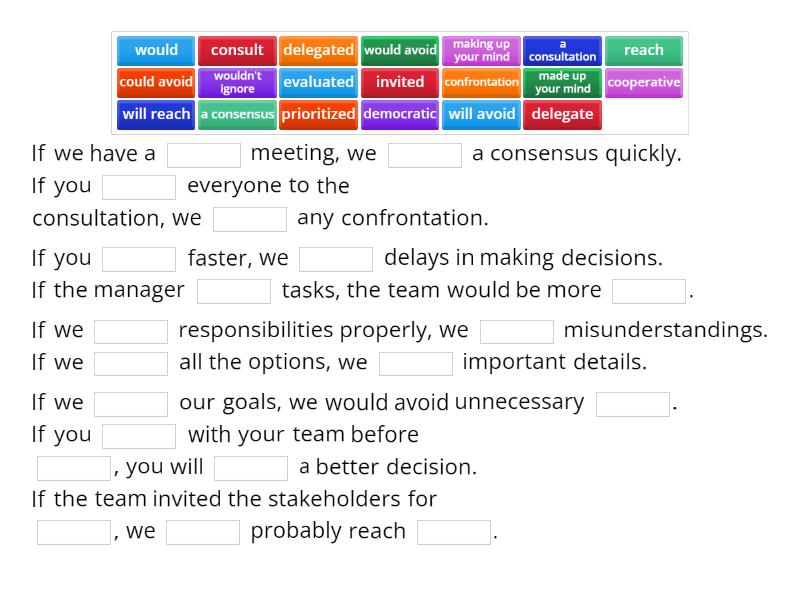
Task: Pick the blue 'evaluated' tile
Action: pyautogui.click(x=318, y=82)
